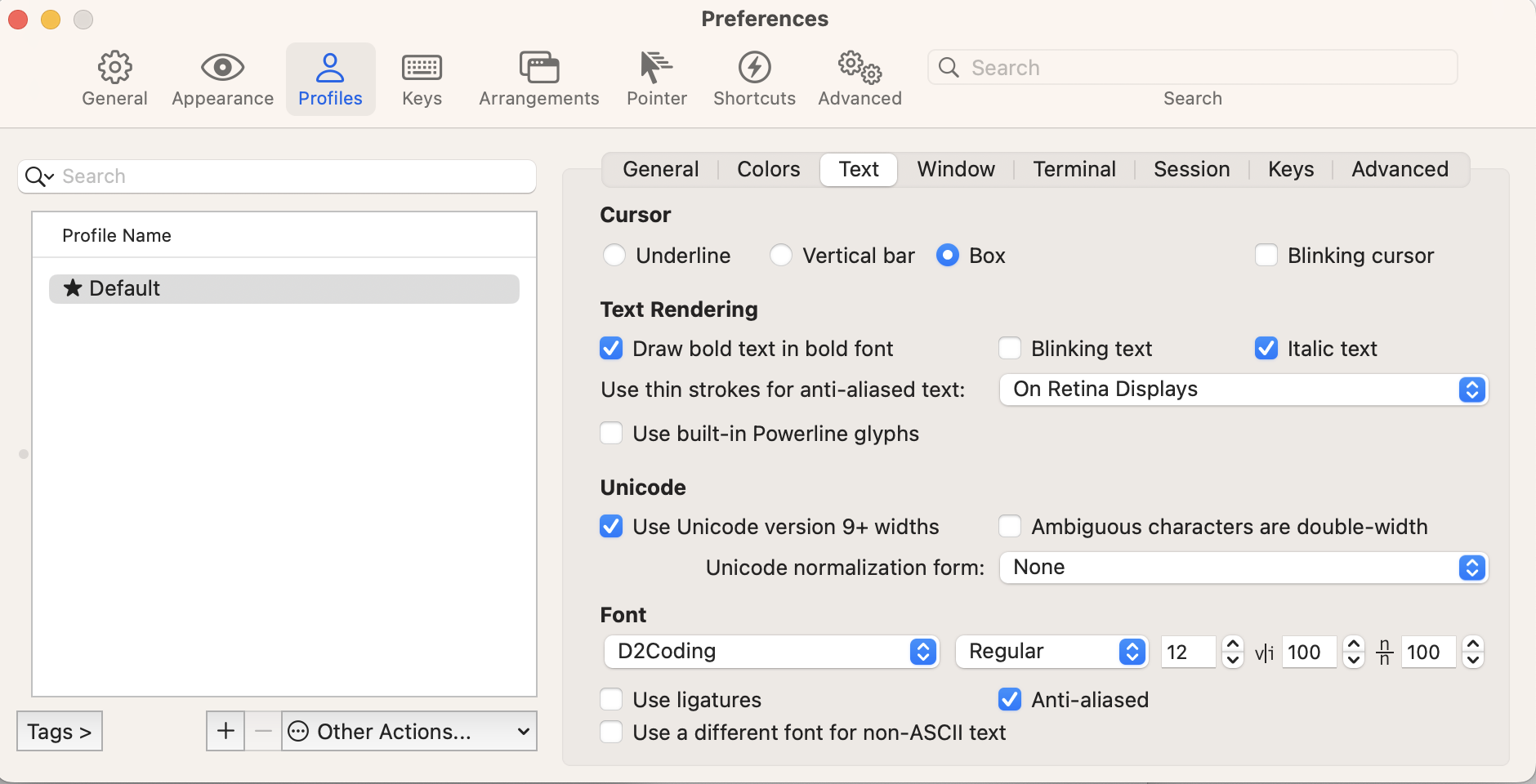
Task: Click the minus button to remove profile
Action: (263, 731)
